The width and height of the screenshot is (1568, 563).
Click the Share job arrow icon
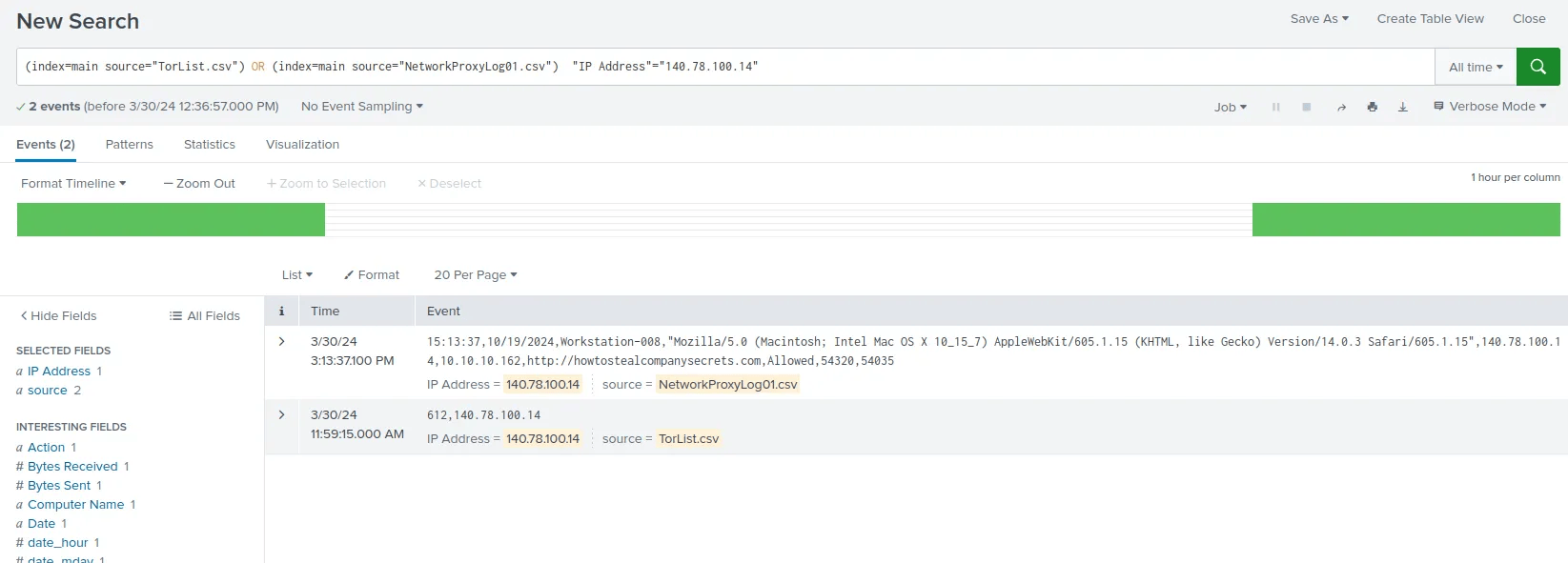click(x=1341, y=108)
